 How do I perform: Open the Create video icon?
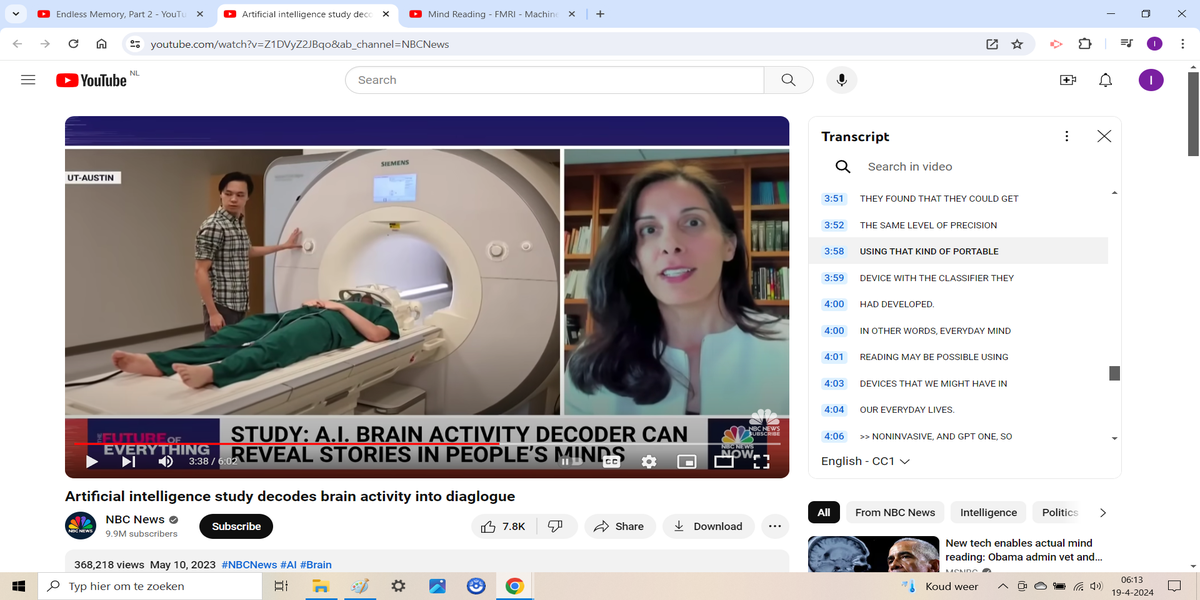1067,80
